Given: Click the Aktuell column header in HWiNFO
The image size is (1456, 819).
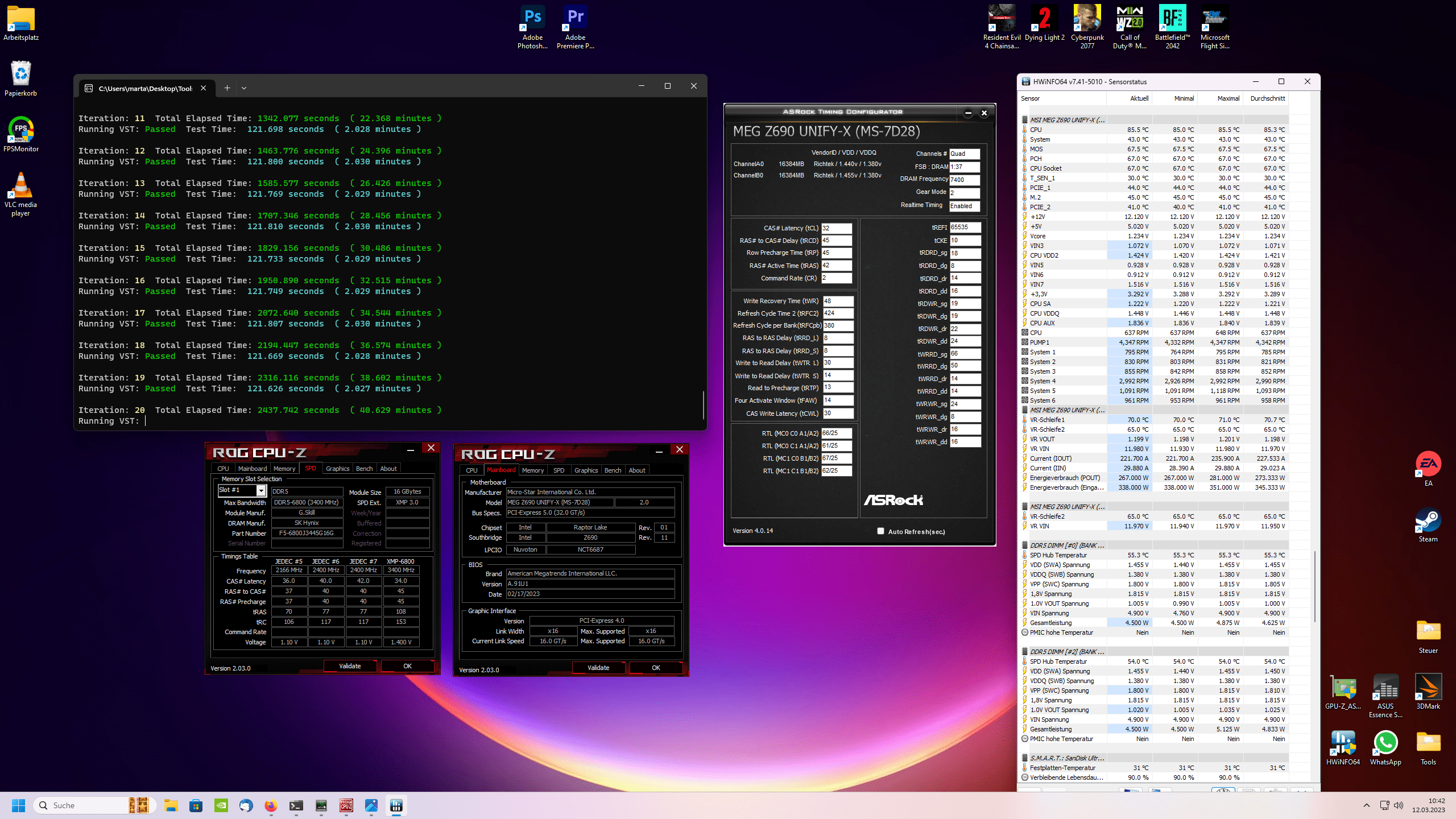Looking at the screenshot, I should coord(1129,98).
